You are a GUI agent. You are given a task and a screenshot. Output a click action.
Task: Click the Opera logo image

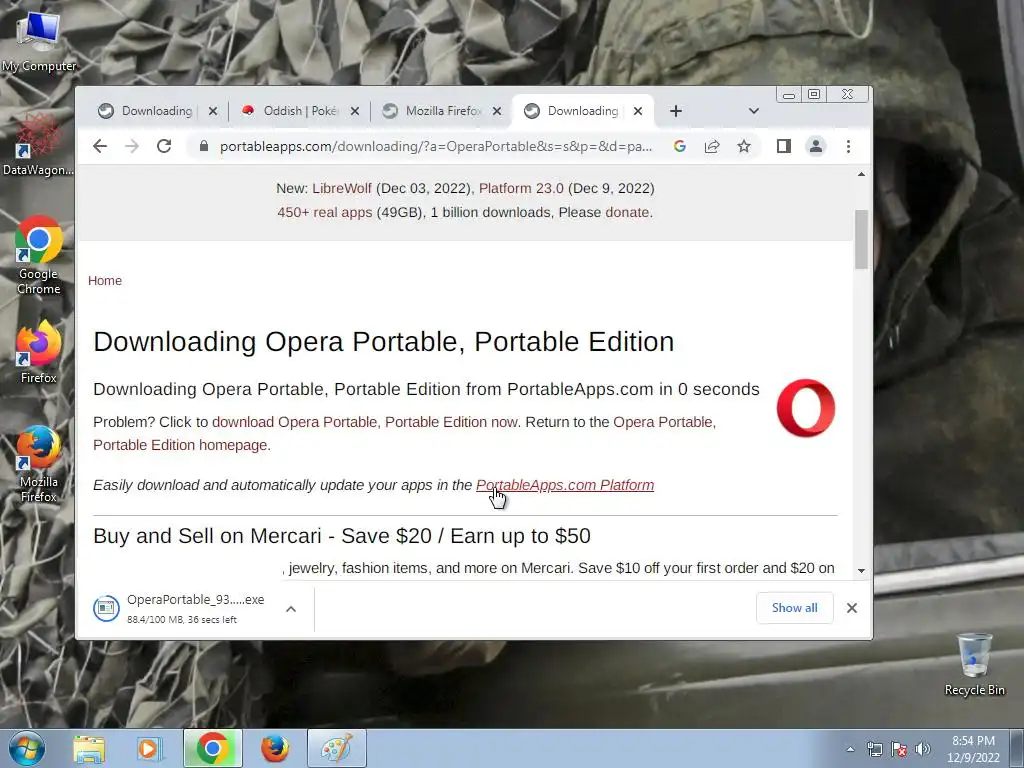(x=806, y=408)
